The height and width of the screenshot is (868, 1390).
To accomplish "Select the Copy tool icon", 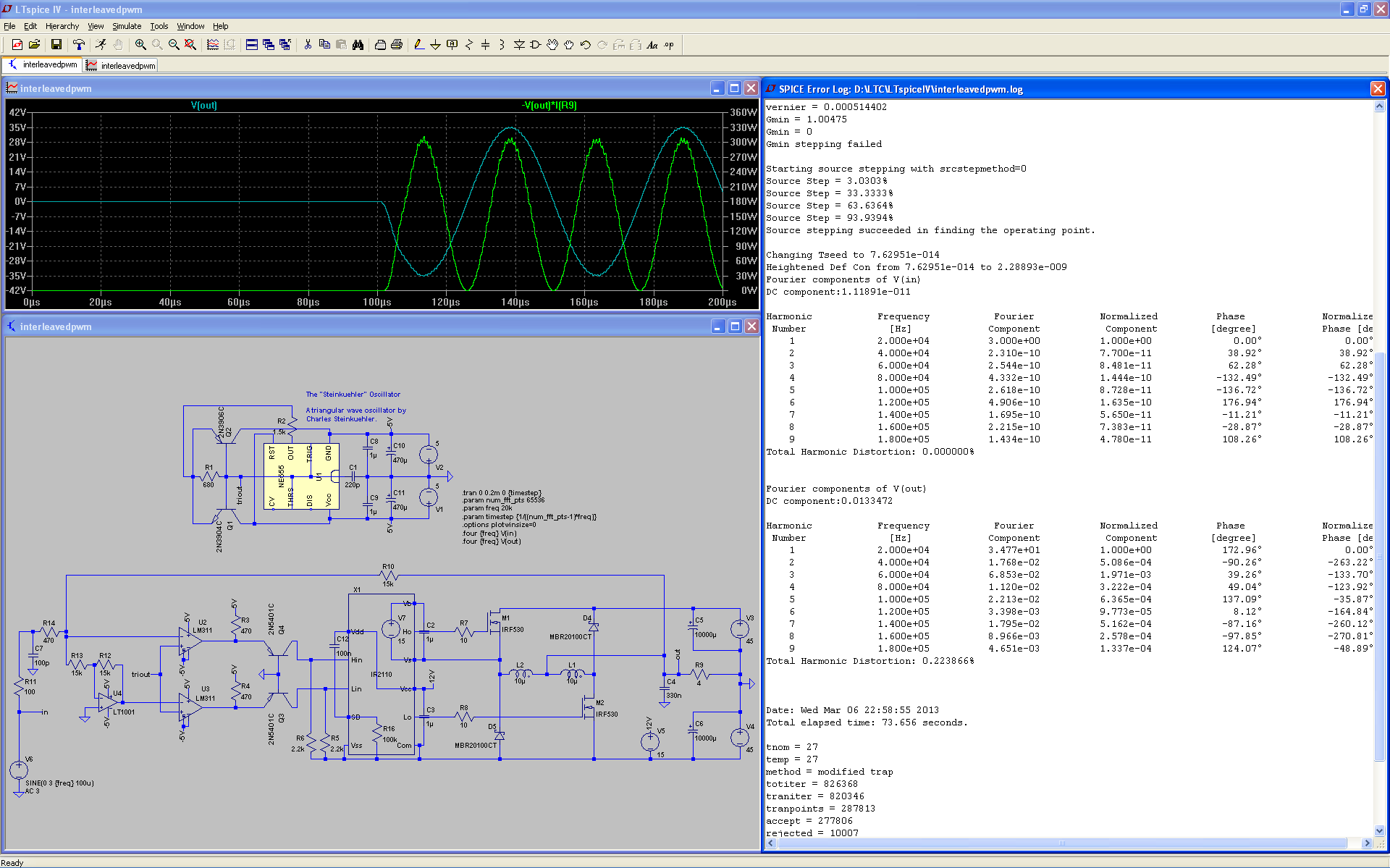I will 324,45.
